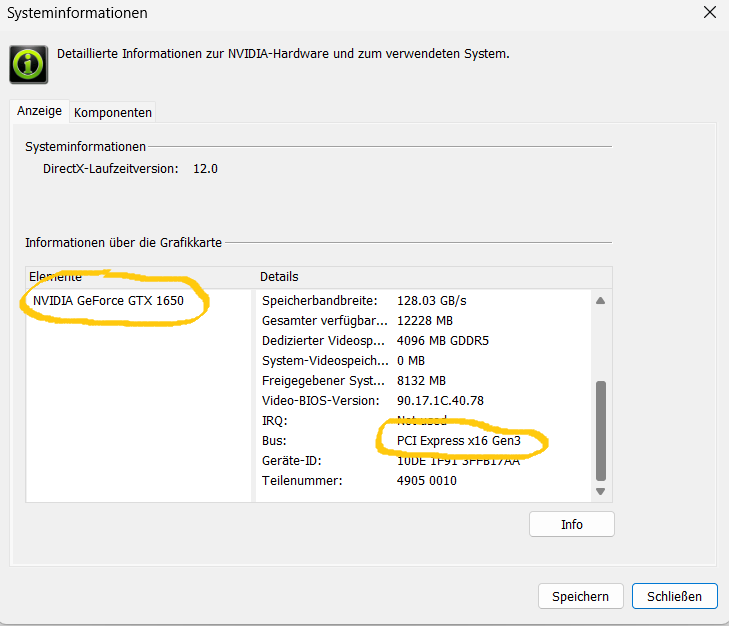Click the details list scroll-down arrow

click(600, 492)
